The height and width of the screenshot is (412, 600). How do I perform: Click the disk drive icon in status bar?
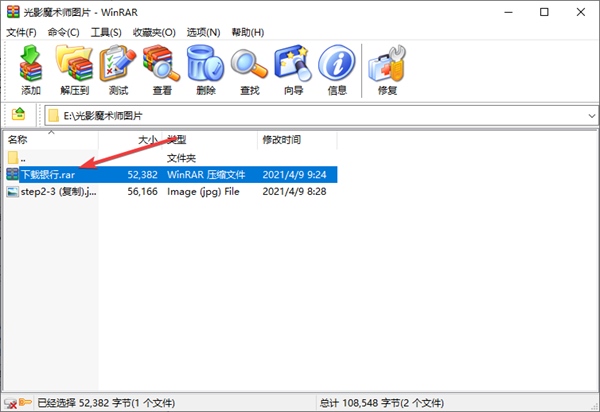pyautogui.click(x=10, y=403)
